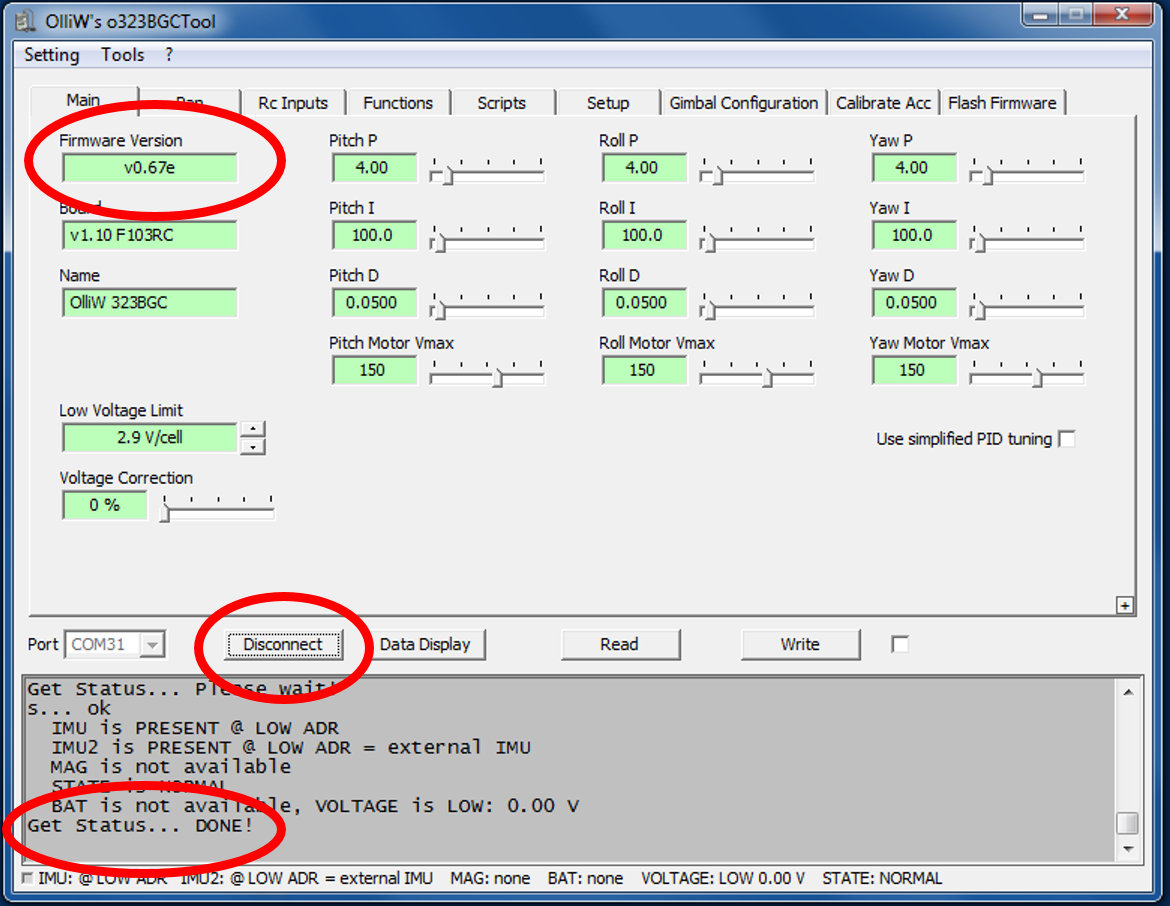Open the Flash Firmware tab
Screen dimensions: 1170x906
[x=1001, y=103]
